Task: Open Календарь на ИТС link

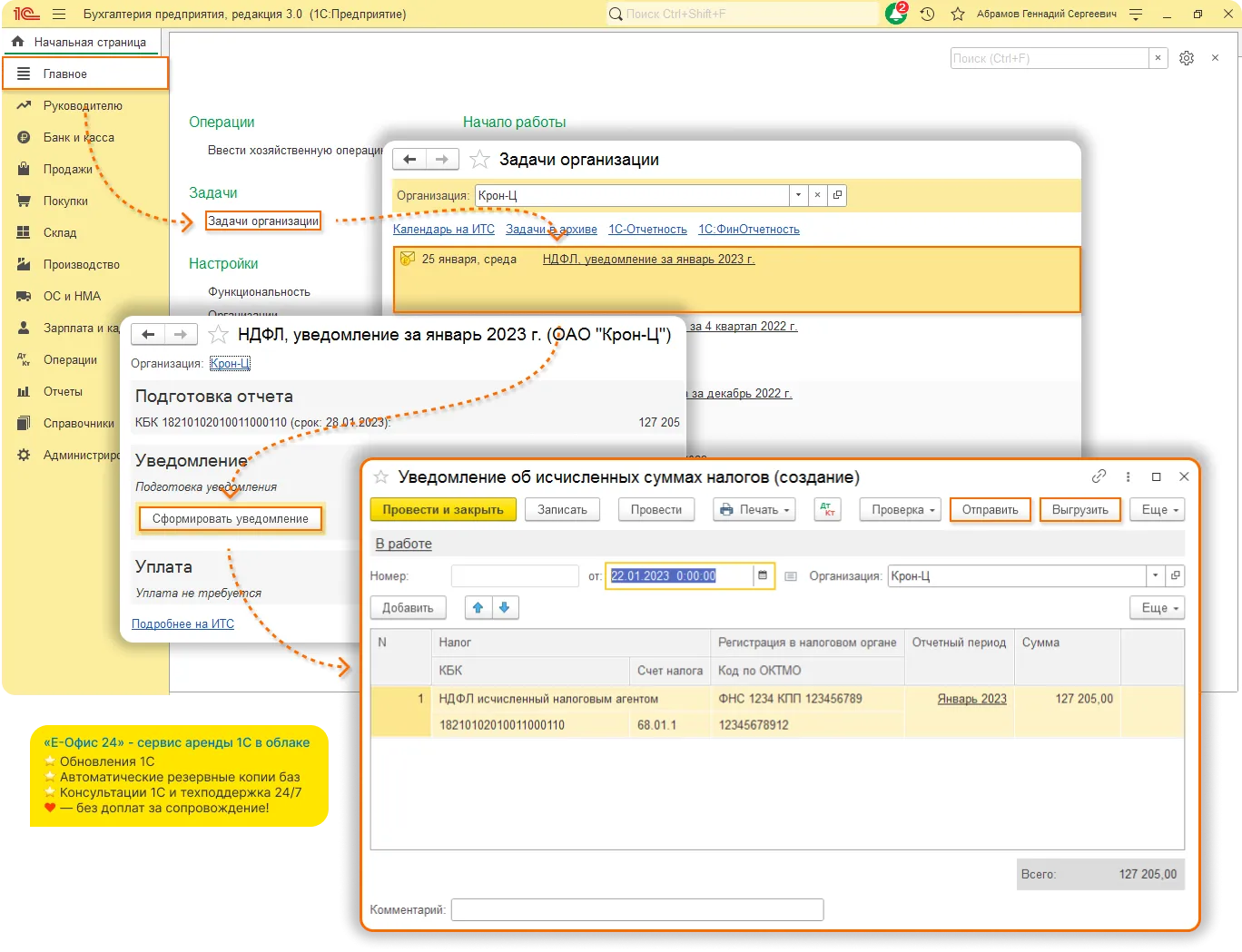Action: pos(443,230)
